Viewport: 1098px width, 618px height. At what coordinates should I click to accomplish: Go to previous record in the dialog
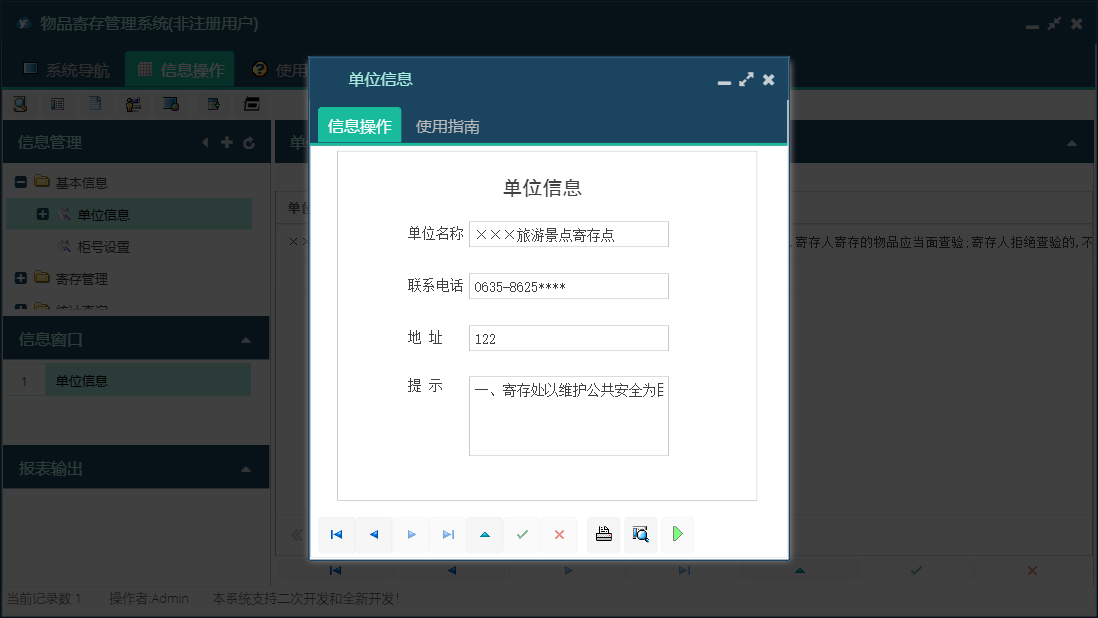click(x=374, y=534)
